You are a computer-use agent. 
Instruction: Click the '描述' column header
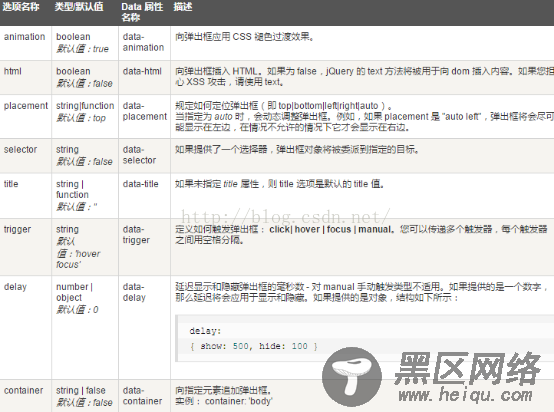click(183, 7)
